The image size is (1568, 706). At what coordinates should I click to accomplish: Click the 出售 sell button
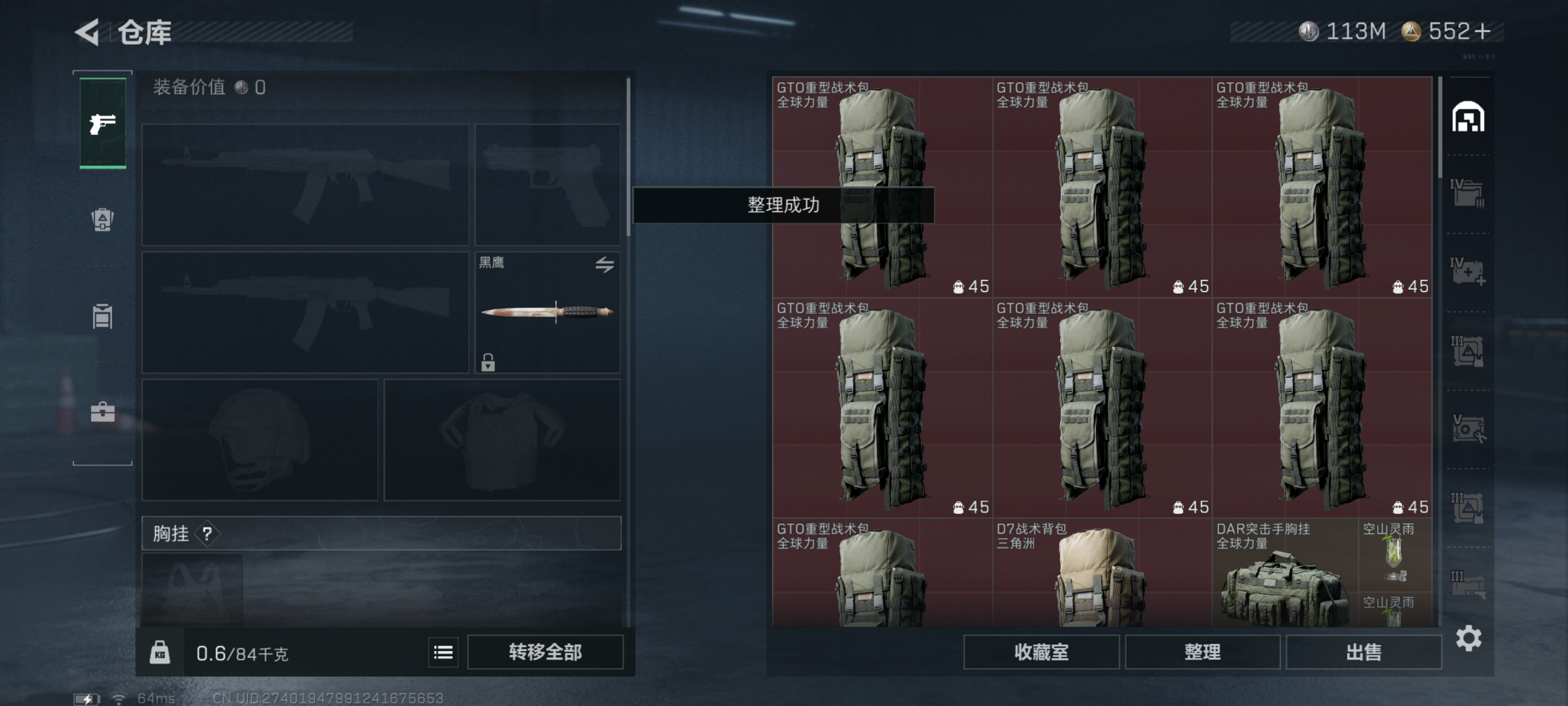[x=1364, y=652]
